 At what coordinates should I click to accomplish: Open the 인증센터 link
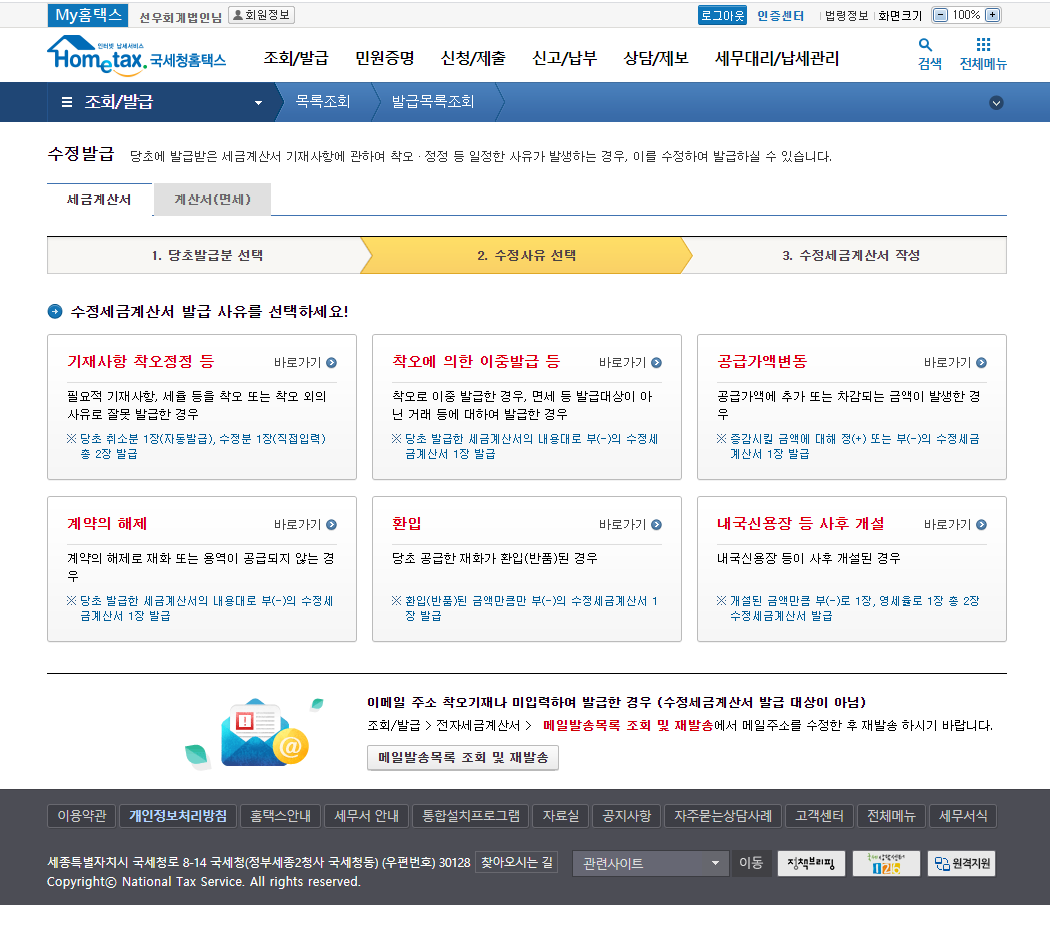pyautogui.click(x=780, y=15)
